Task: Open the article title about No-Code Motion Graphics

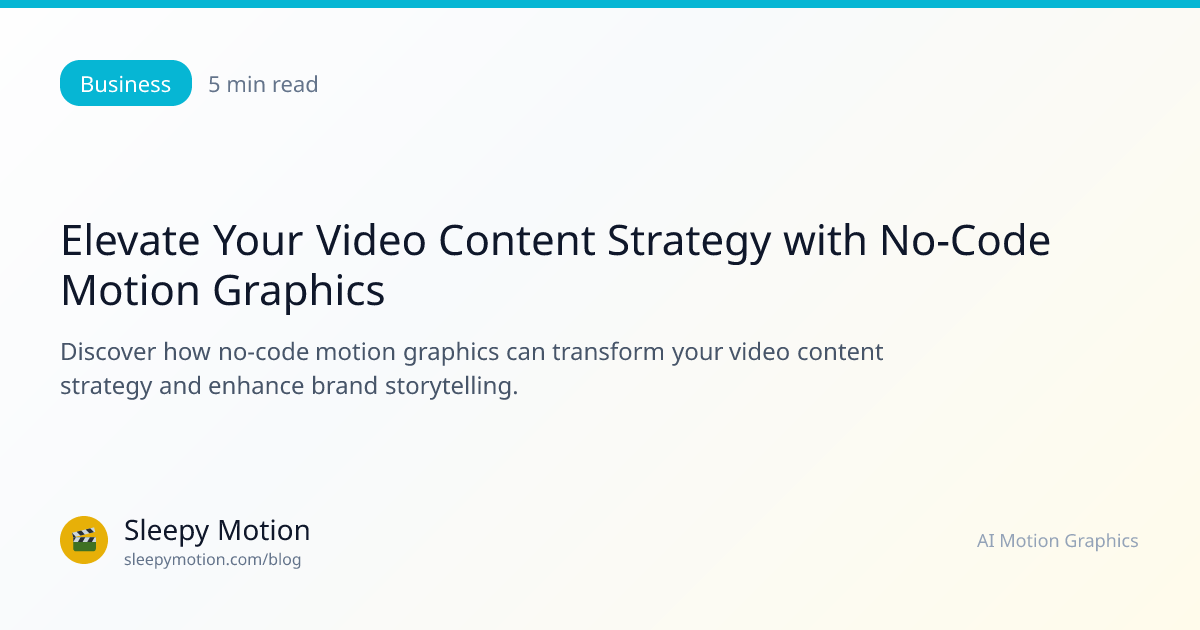Action: [x=556, y=265]
